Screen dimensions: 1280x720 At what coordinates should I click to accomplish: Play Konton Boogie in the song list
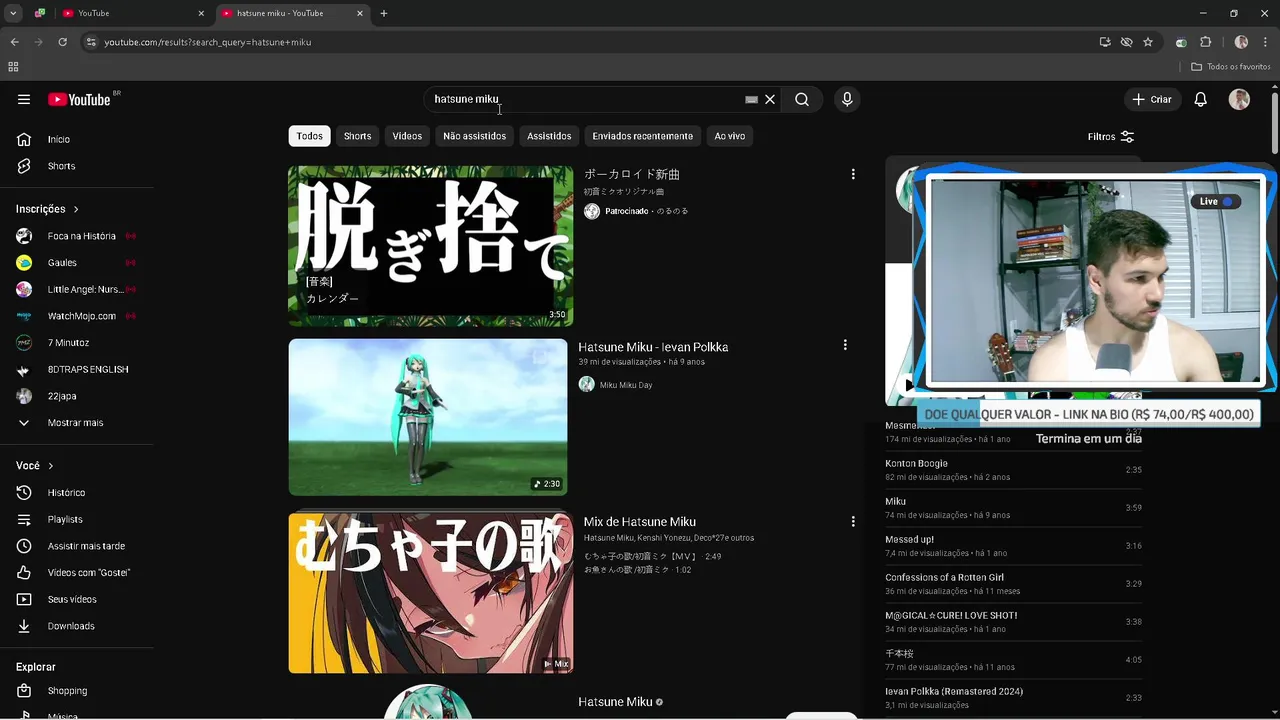[1013, 470]
